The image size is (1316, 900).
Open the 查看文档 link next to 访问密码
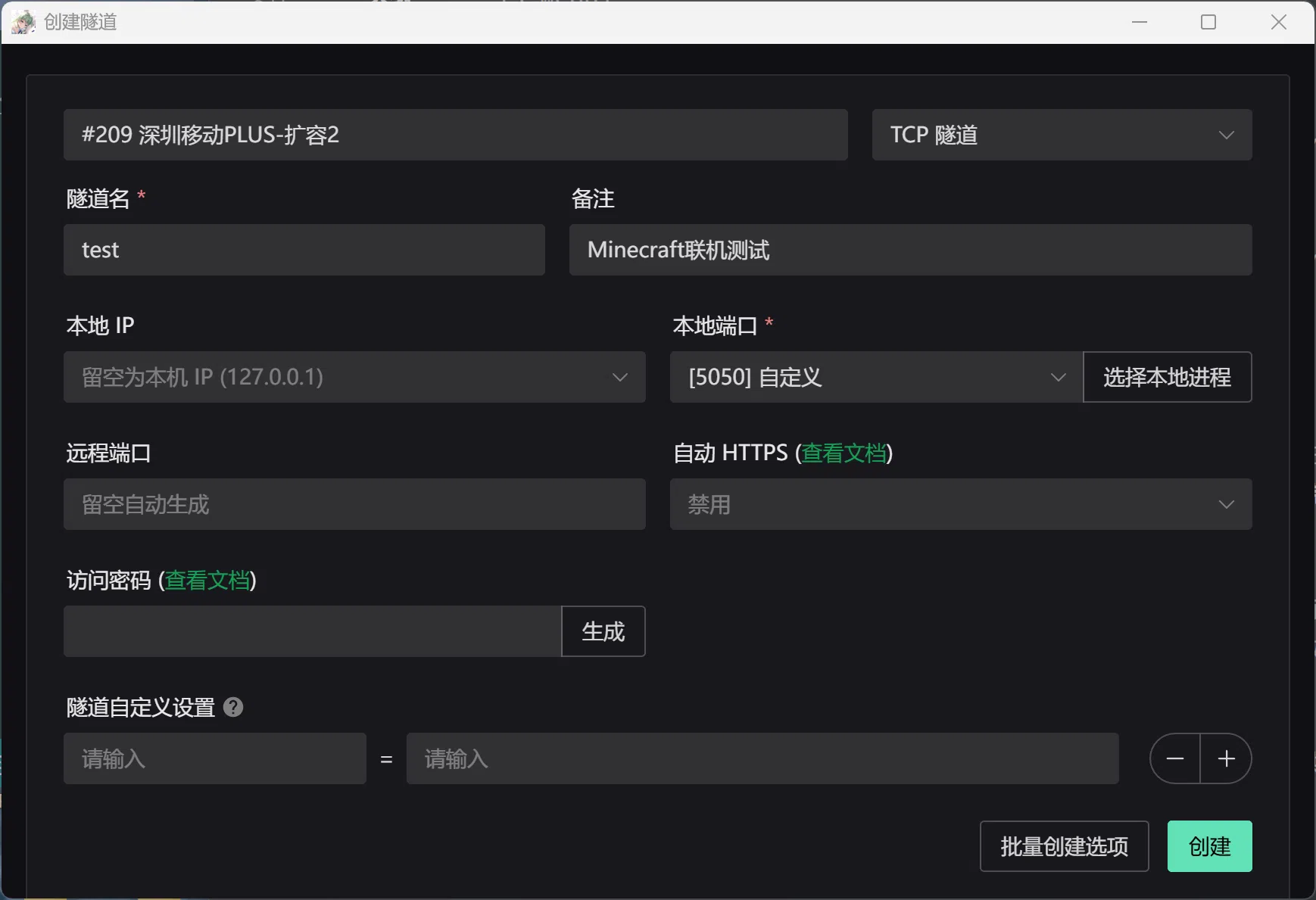point(207,581)
